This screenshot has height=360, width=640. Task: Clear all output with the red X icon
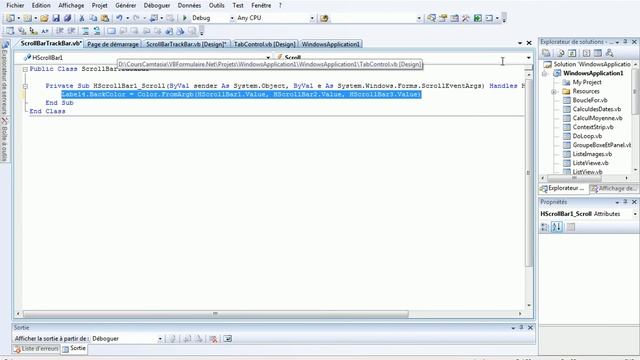[x=213, y=339]
